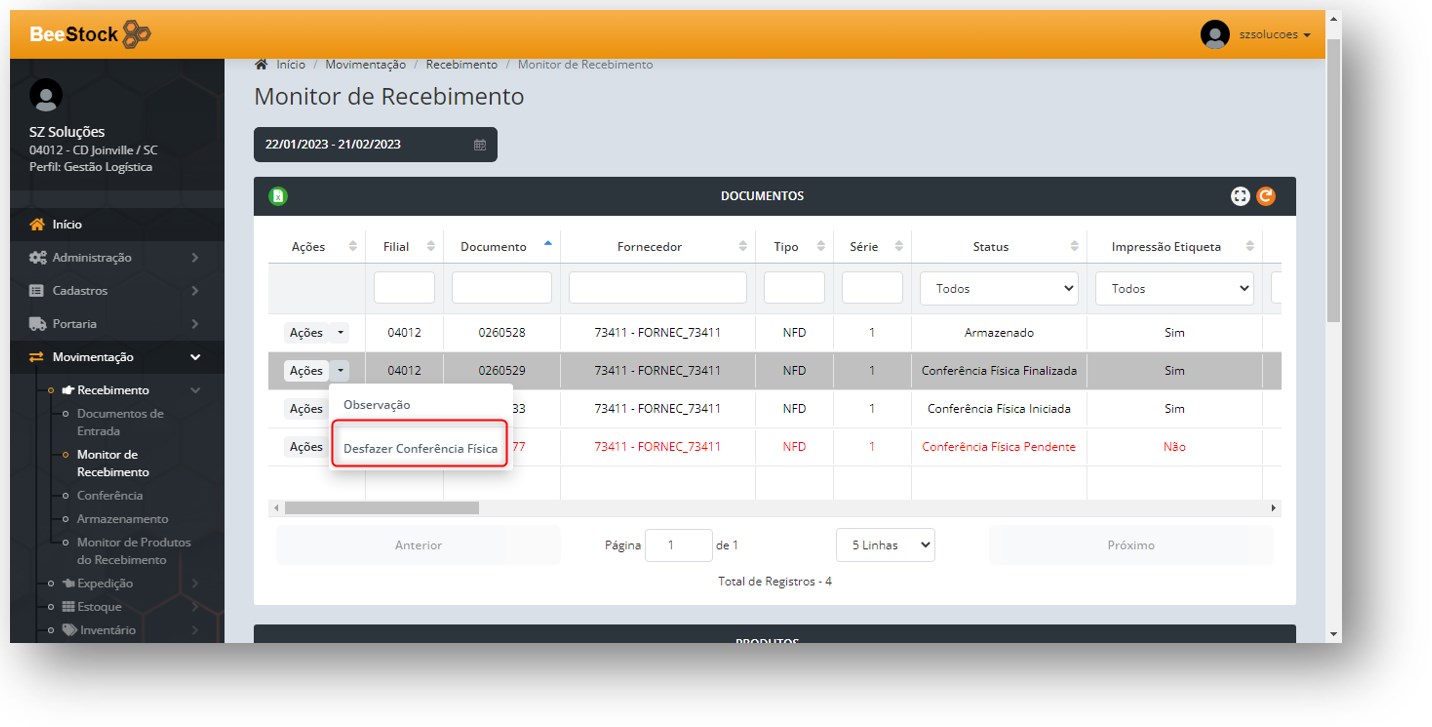Click the szsolucoes user avatar
1432x727 pixels.
[x=1214, y=35]
